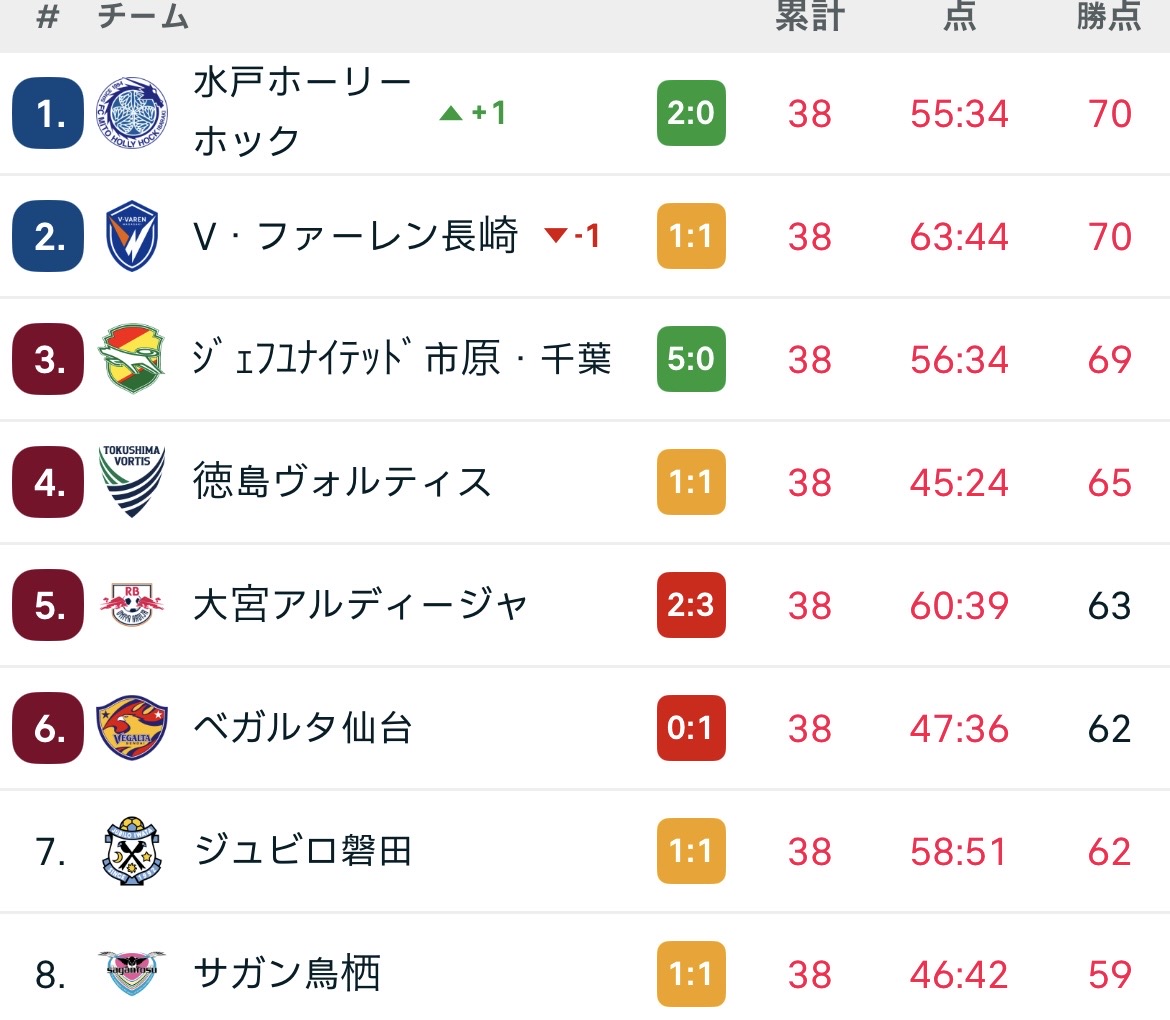Sort table by 勝点 column header
This screenshot has height=1020, width=1170.
click(x=1109, y=17)
